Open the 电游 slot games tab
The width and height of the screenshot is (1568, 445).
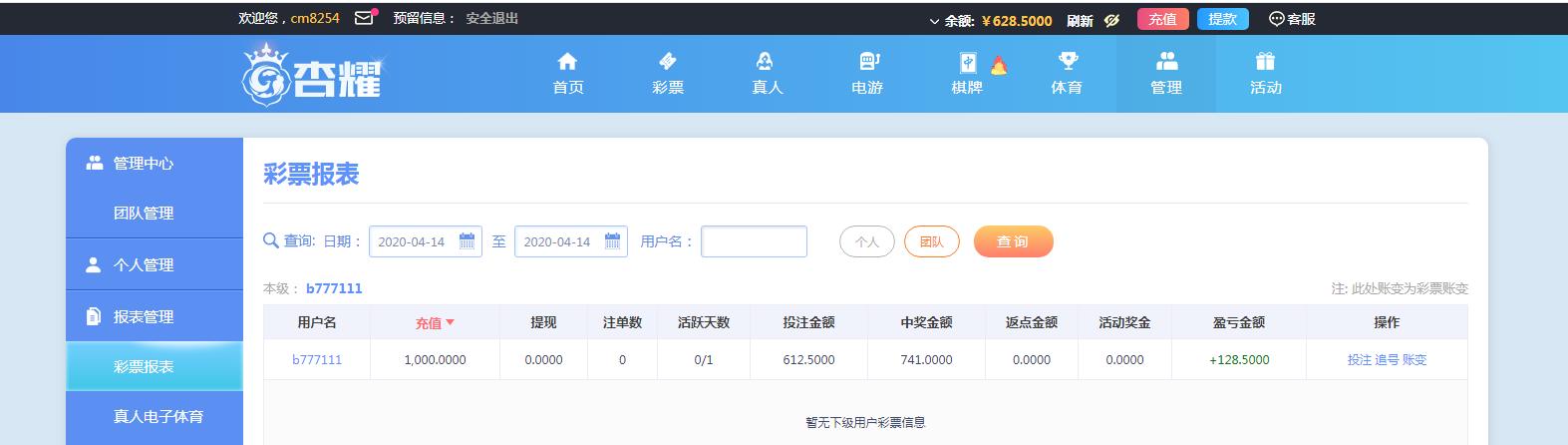pos(867,74)
